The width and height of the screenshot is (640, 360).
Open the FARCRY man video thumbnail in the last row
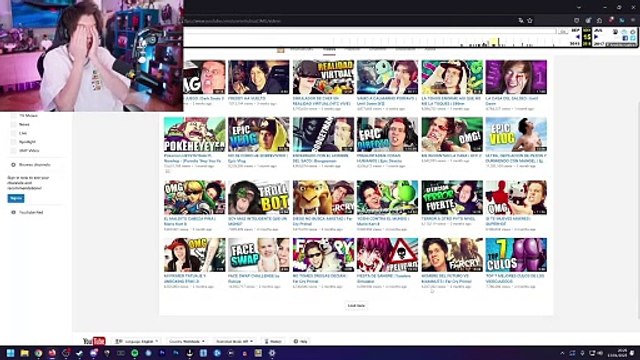click(452, 255)
